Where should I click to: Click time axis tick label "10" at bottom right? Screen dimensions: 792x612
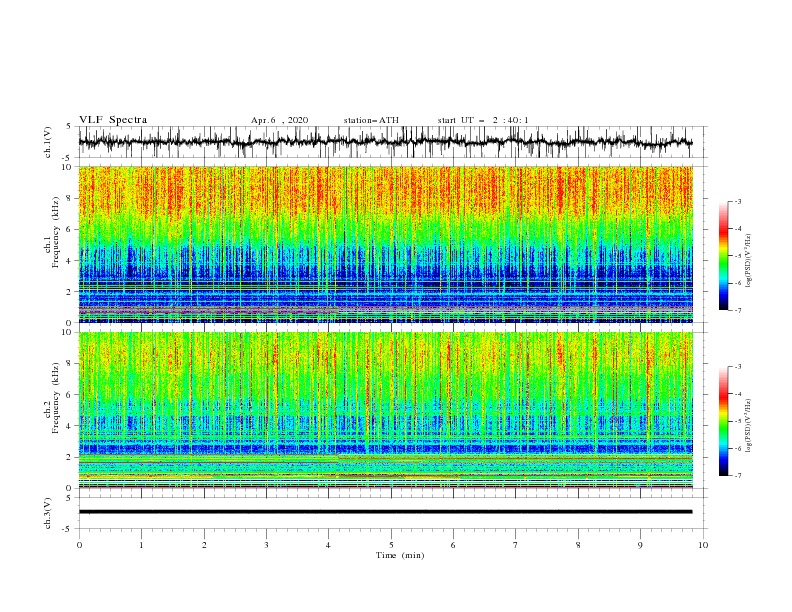point(703,545)
